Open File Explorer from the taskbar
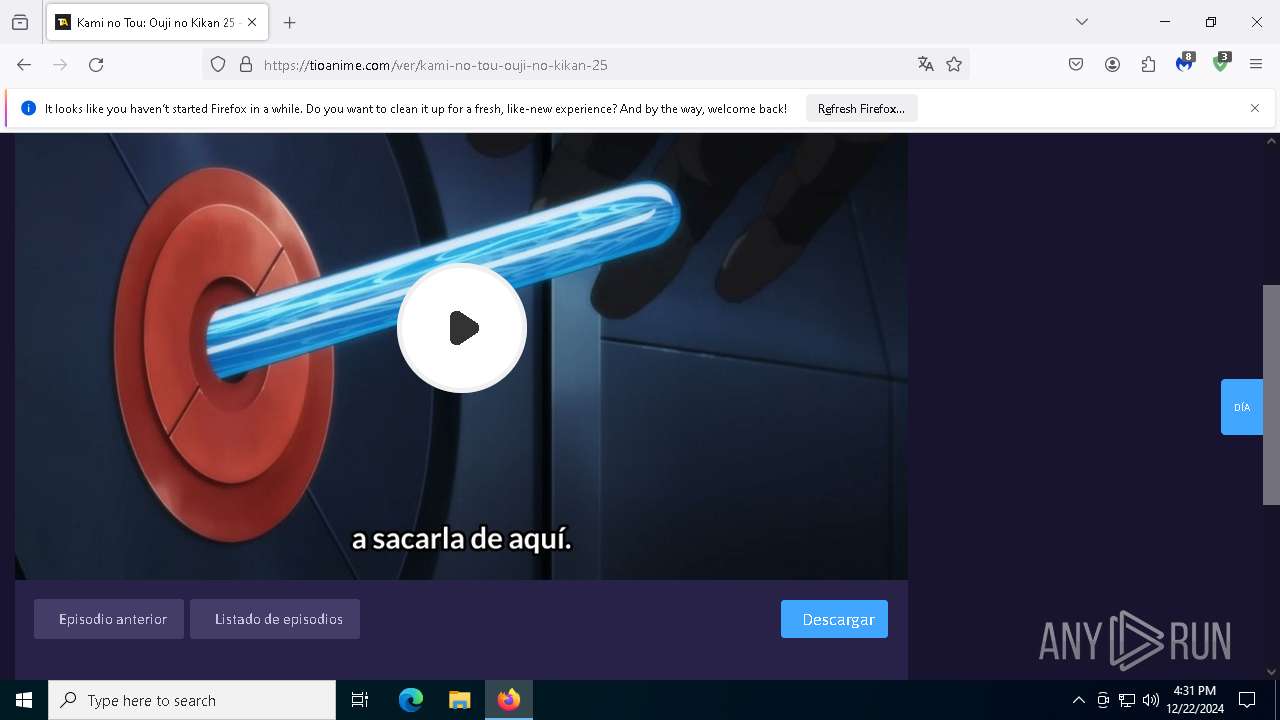Screen dimensions: 1280x720 coord(459,700)
